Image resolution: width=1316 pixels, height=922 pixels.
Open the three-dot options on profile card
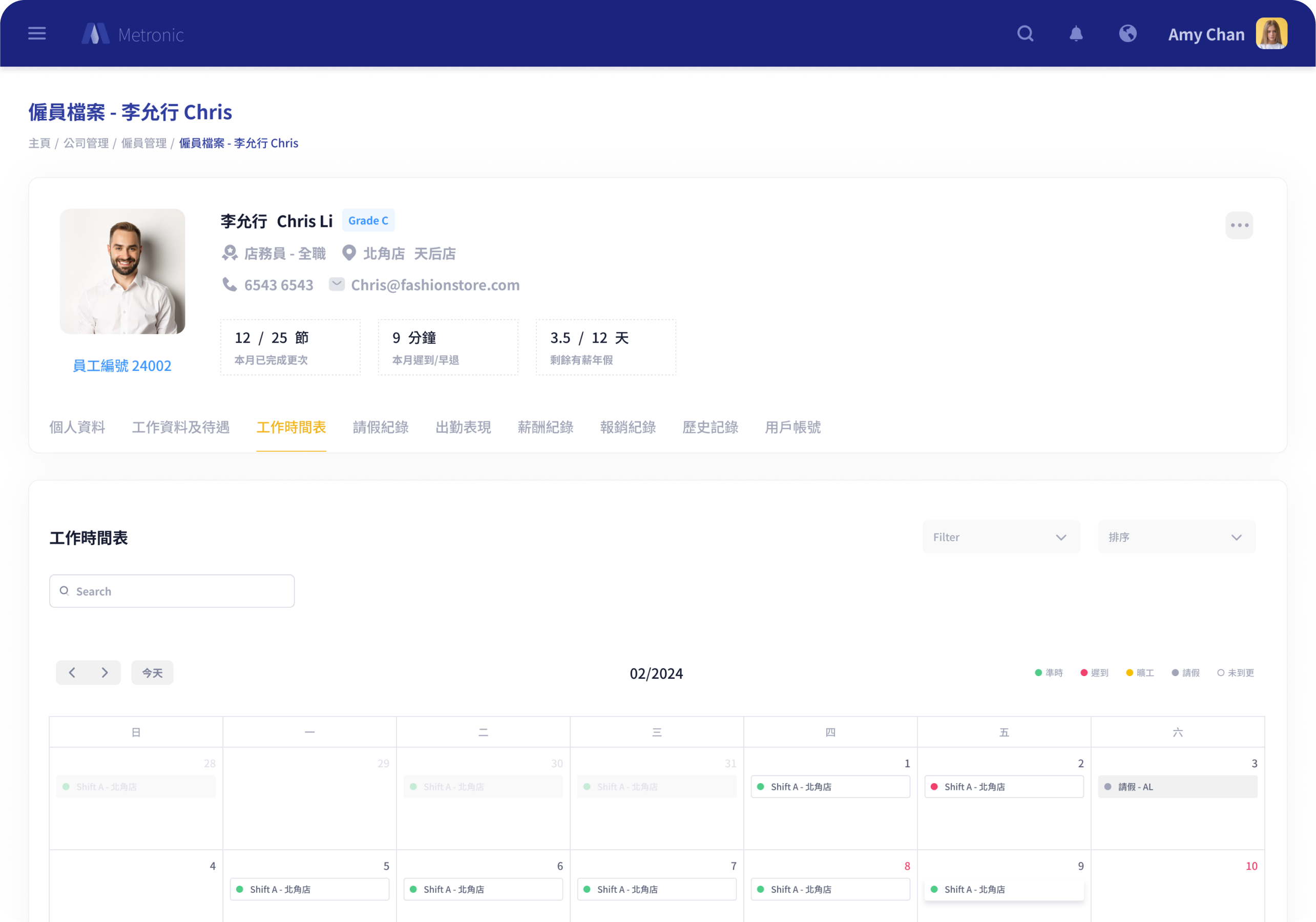pyautogui.click(x=1239, y=225)
